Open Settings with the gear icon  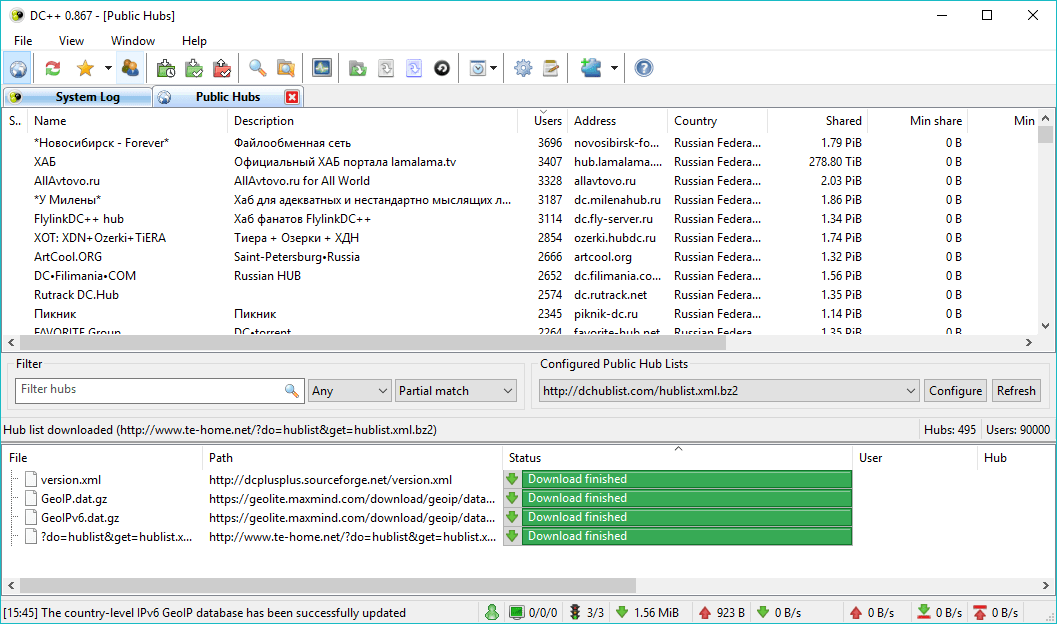524,67
